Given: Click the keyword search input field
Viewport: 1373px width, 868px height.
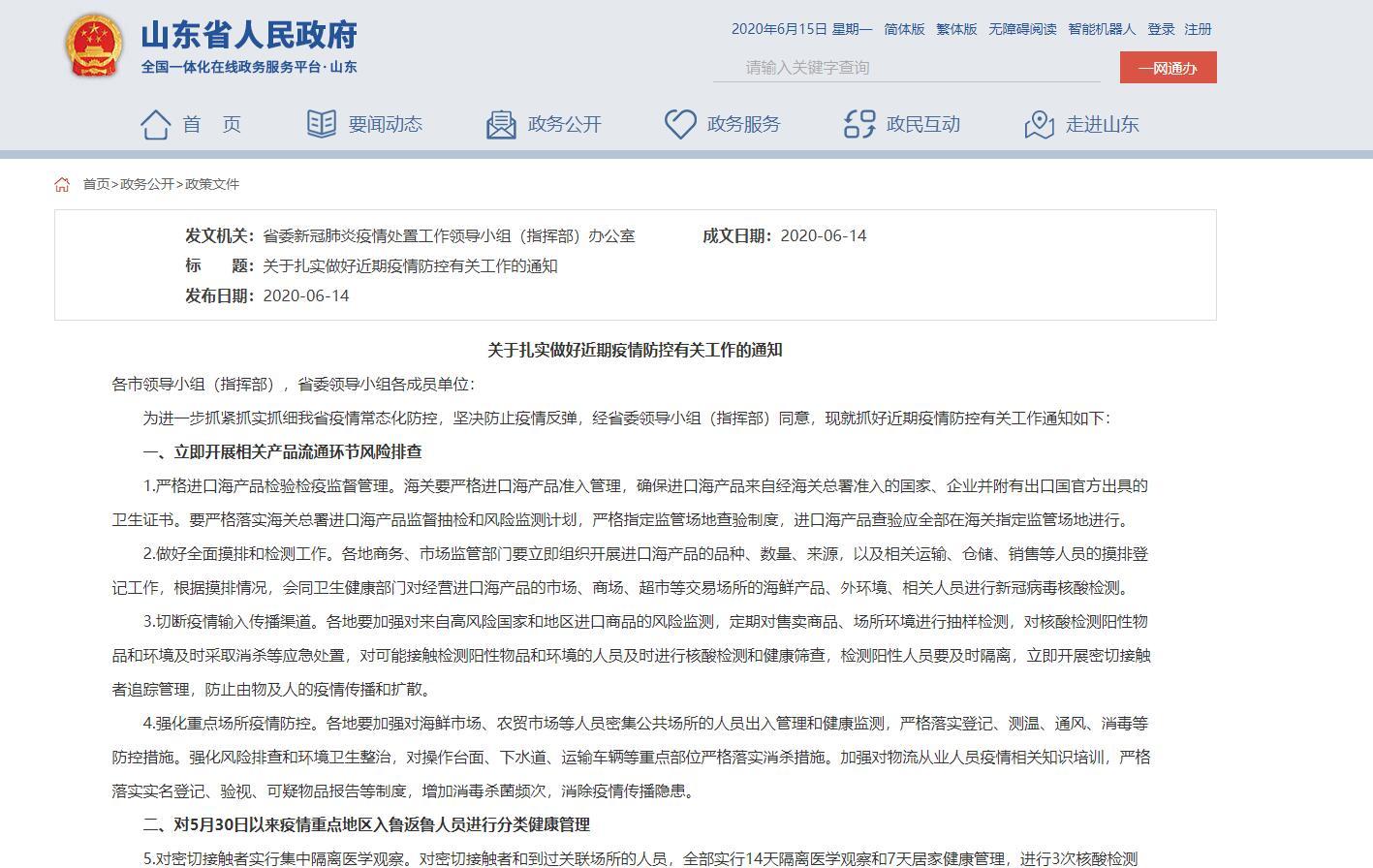Looking at the screenshot, I should point(907,67).
